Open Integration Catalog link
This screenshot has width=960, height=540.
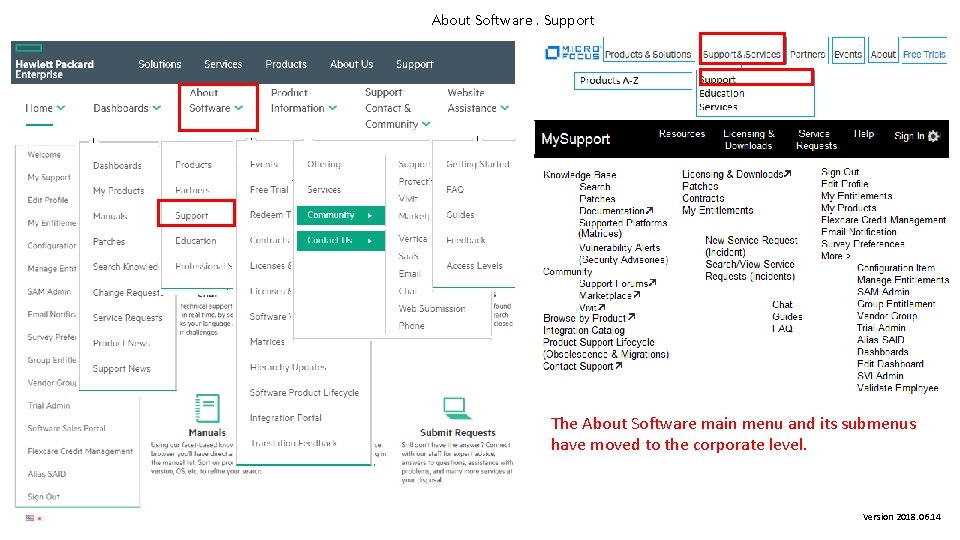583,330
